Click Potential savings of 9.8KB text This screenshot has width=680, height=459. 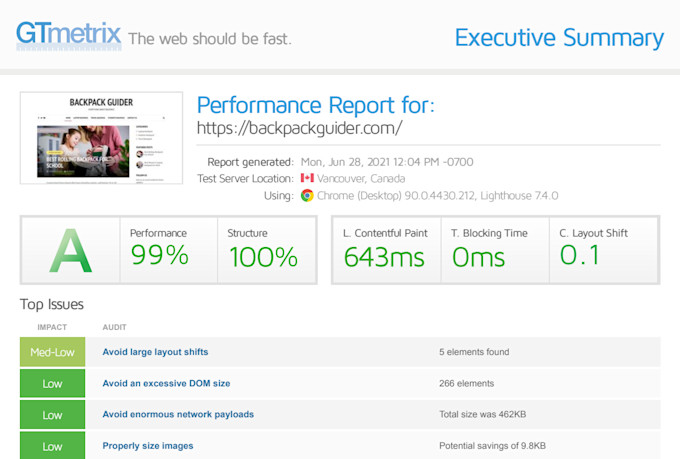[492, 446]
